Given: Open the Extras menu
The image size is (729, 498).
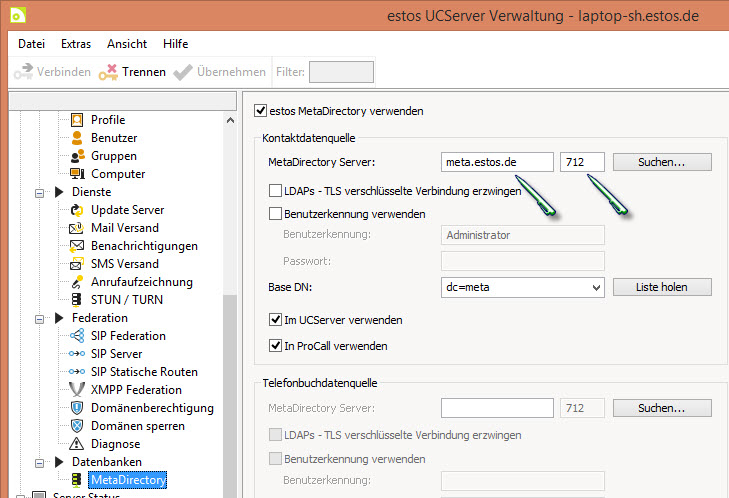Looking at the screenshot, I should click(75, 44).
